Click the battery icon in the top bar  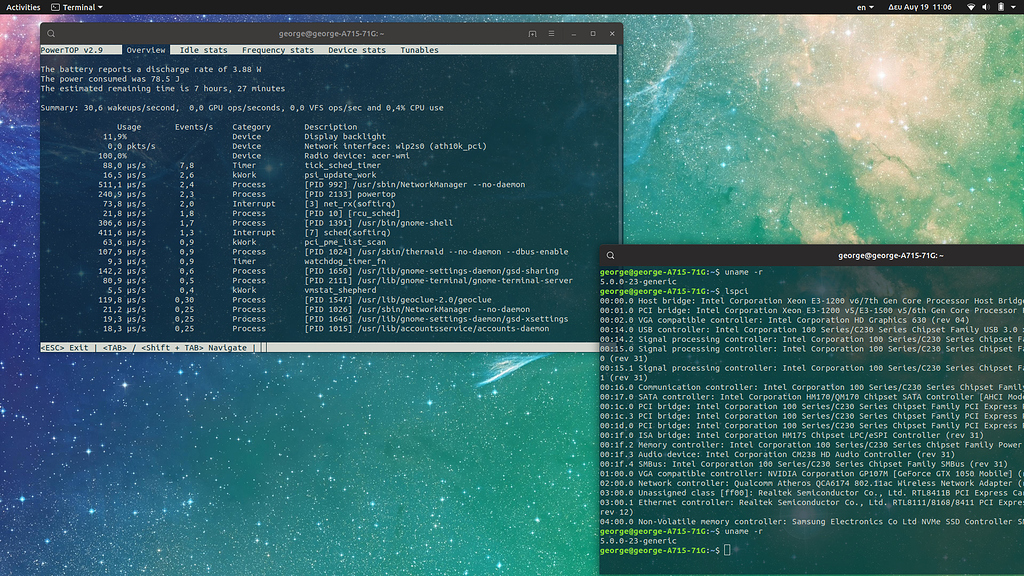click(1000, 7)
